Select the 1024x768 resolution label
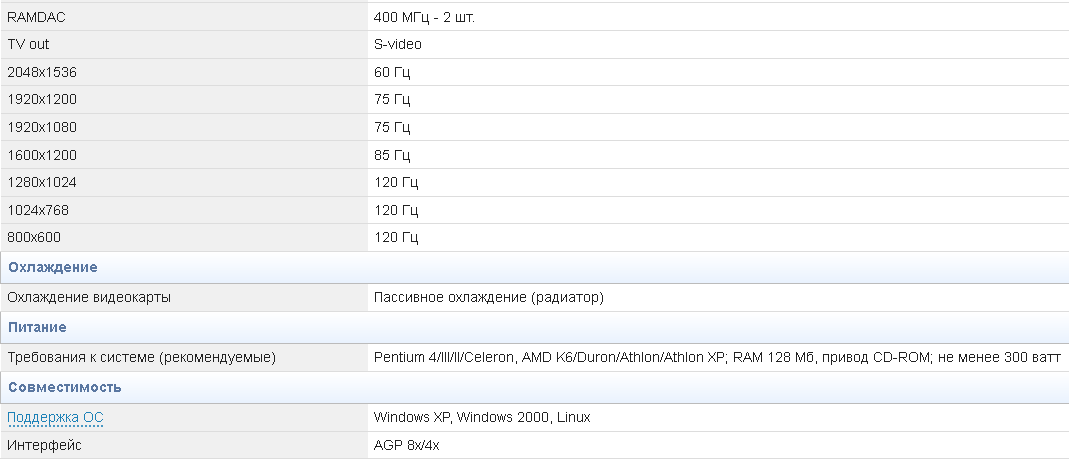 pyautogui.click(x=38, y=210)
